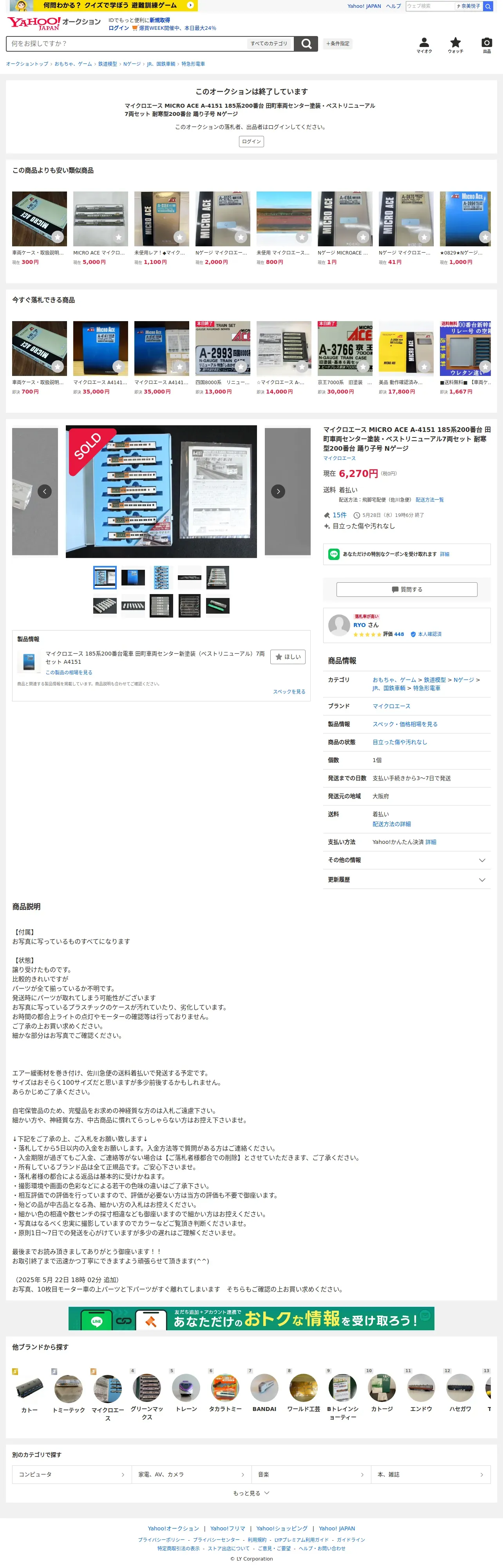Image resolution: width=503 pixels, height=1568 pixels.
Task: Toggle watch star on 2,000円 item
Action: pyautogui.click(x=241, y=237)
